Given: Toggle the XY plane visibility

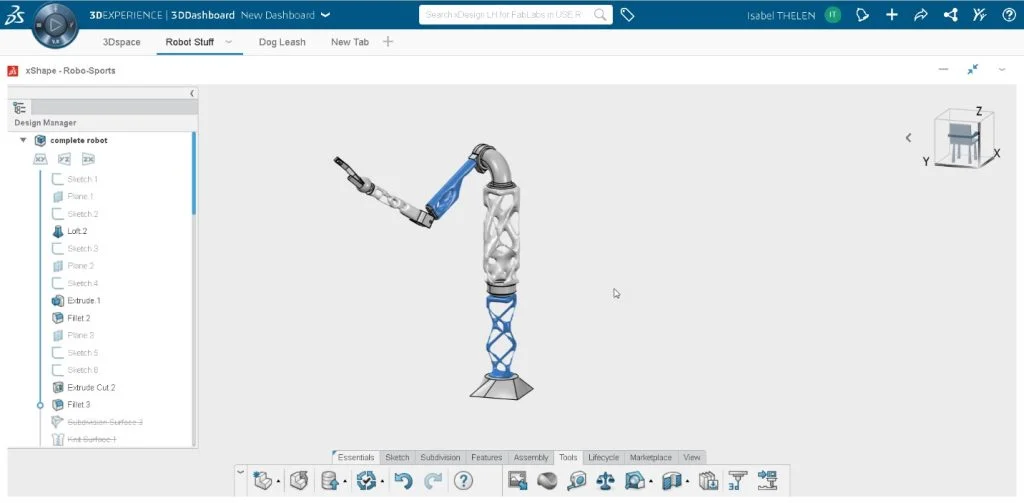Looking at the screenshot, I should (40, 159).
